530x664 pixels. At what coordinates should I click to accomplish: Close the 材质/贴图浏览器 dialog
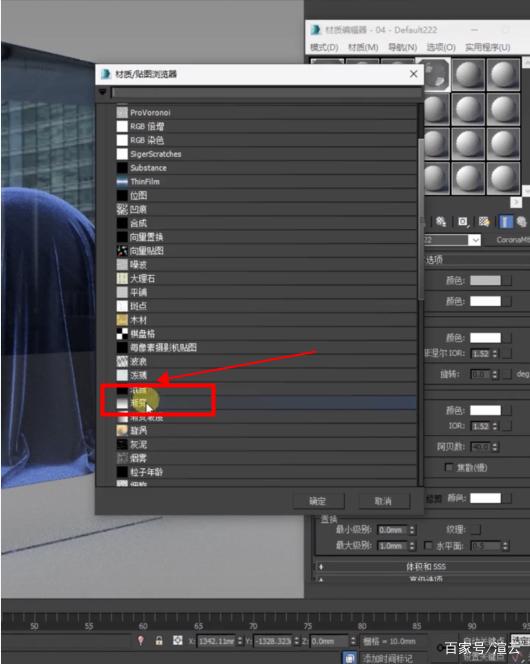tap(414, 74)
